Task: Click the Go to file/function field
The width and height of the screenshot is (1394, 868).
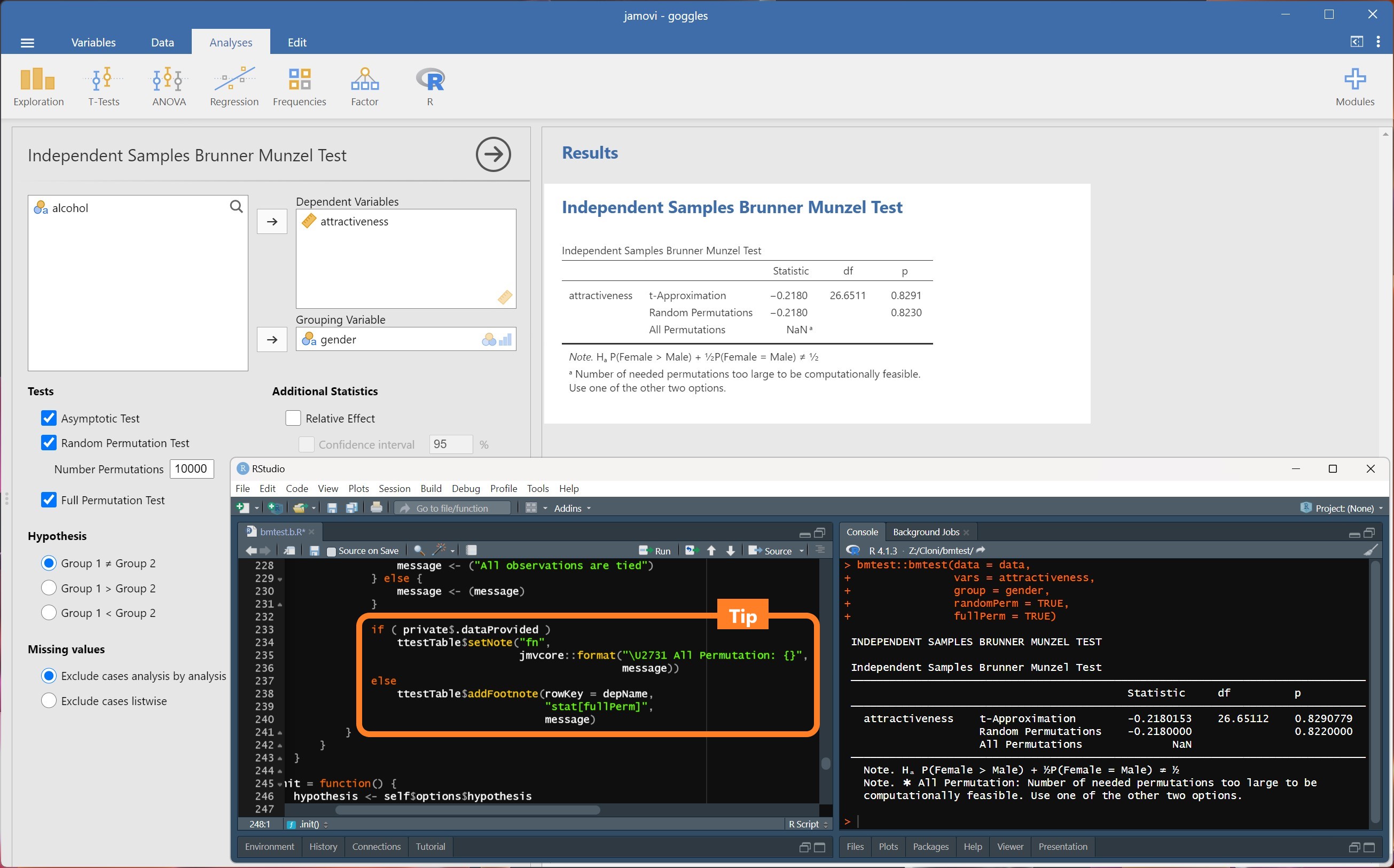Action: pos(452,508)
